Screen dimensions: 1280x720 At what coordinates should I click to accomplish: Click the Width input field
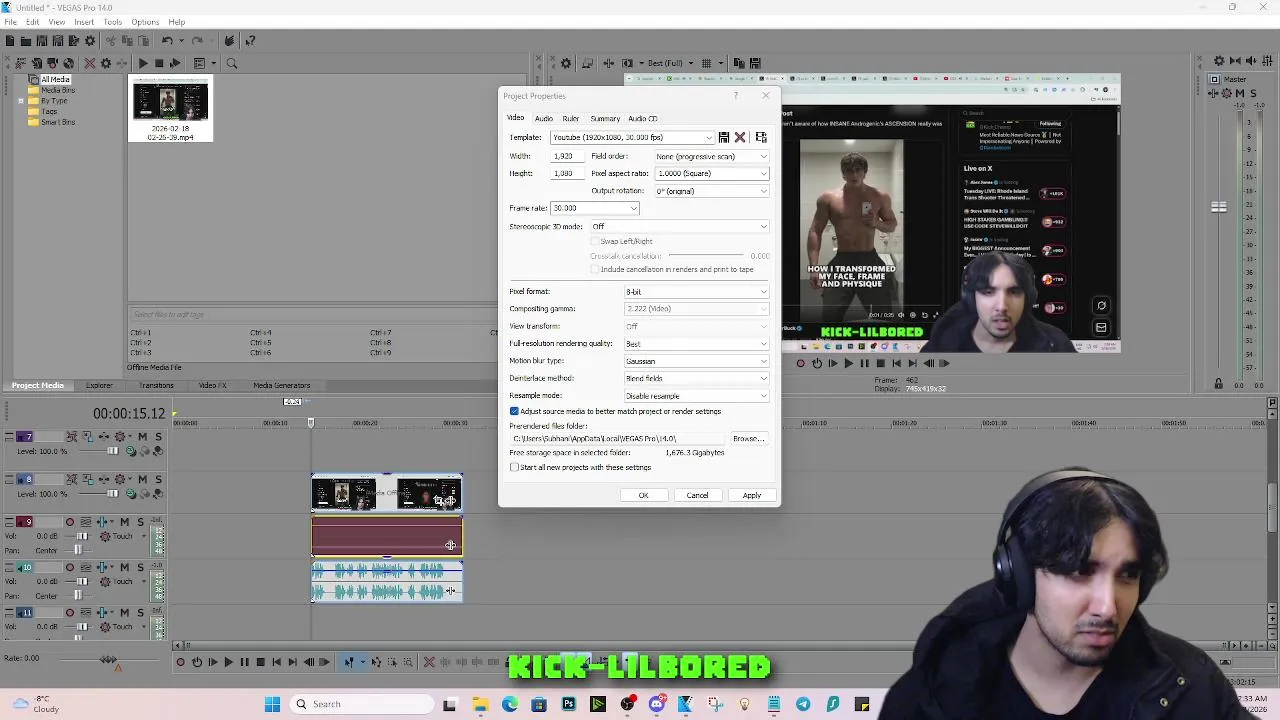(x=565, y=156)
